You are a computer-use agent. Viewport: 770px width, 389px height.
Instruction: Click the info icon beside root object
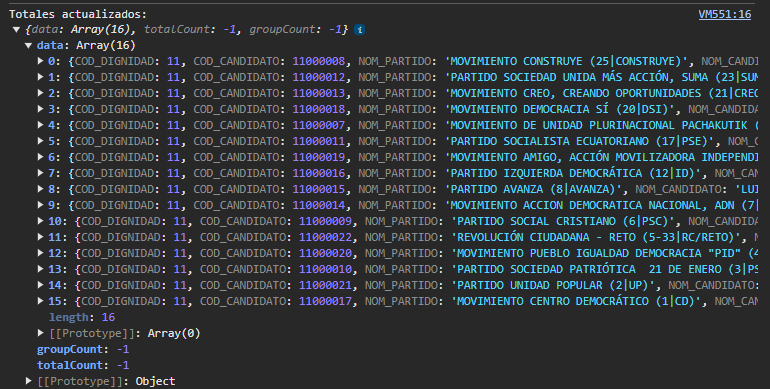[x=359, y=30]
